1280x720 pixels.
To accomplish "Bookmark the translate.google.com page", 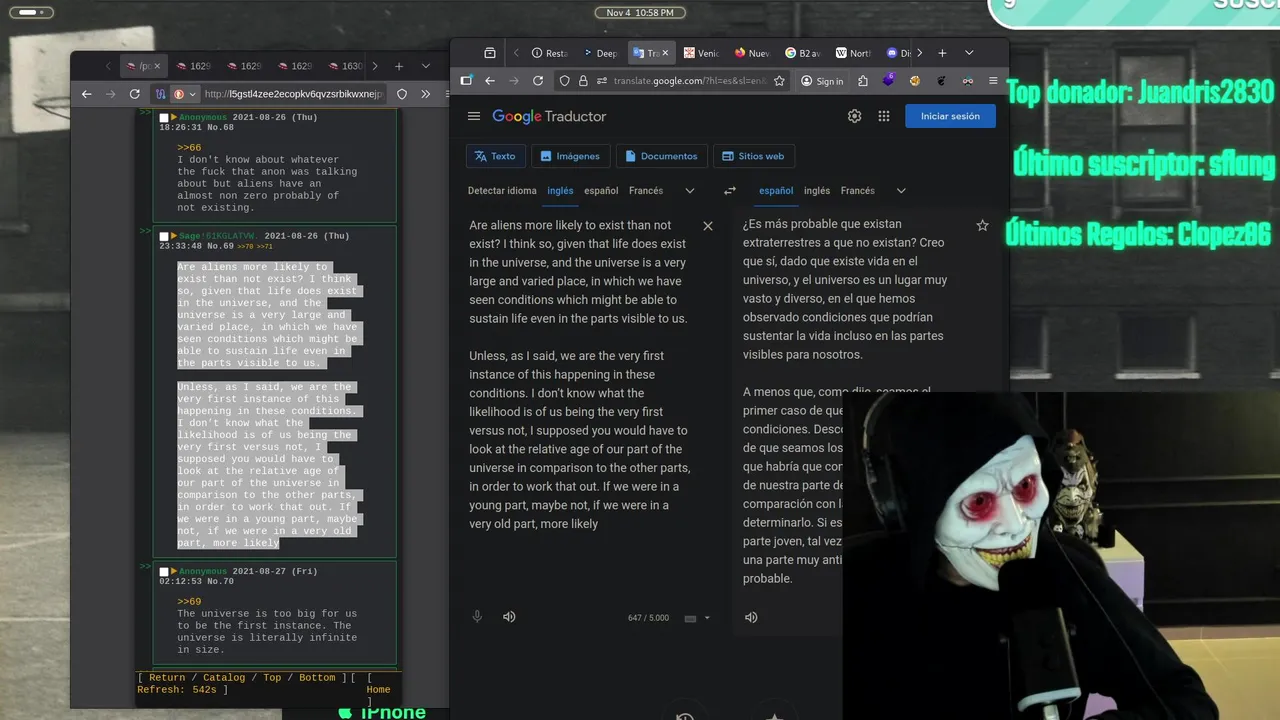I will [x=779, y=81].
